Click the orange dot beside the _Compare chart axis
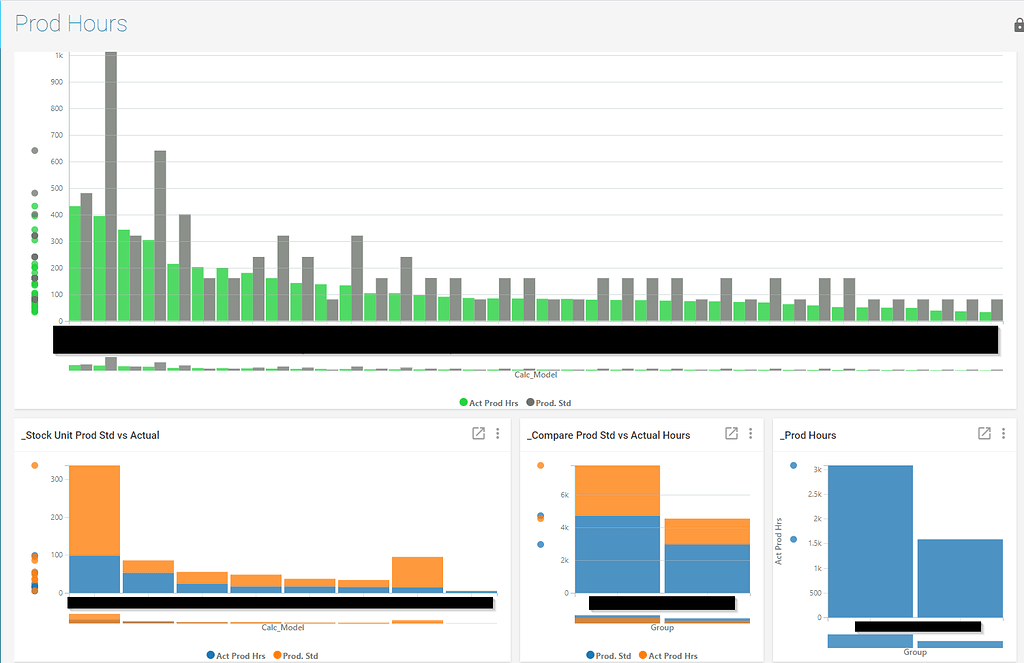The width and height of the screenshot is (1024, 663). coord(542,464)
